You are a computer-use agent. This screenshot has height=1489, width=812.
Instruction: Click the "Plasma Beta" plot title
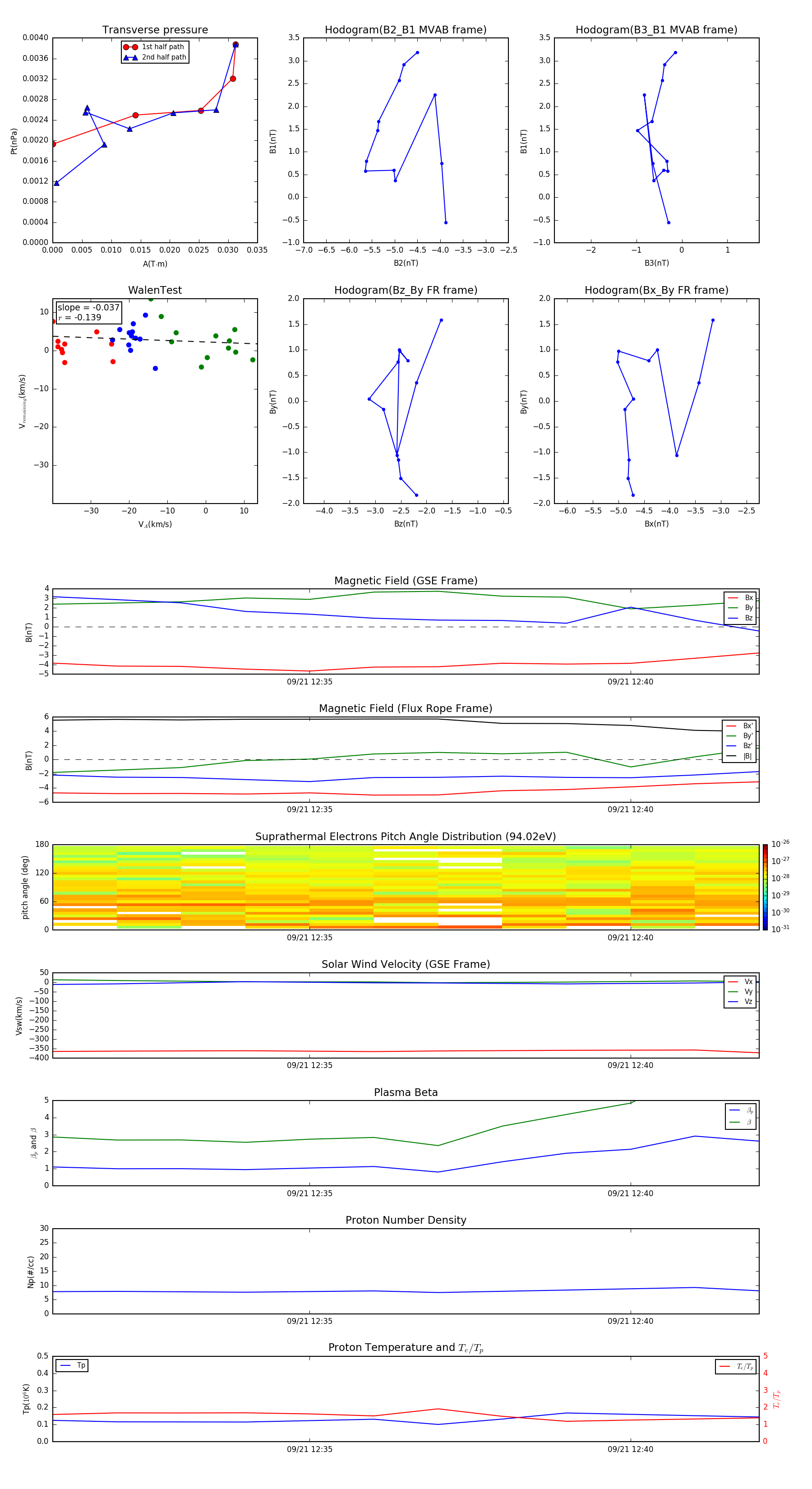coord(406,1092)
